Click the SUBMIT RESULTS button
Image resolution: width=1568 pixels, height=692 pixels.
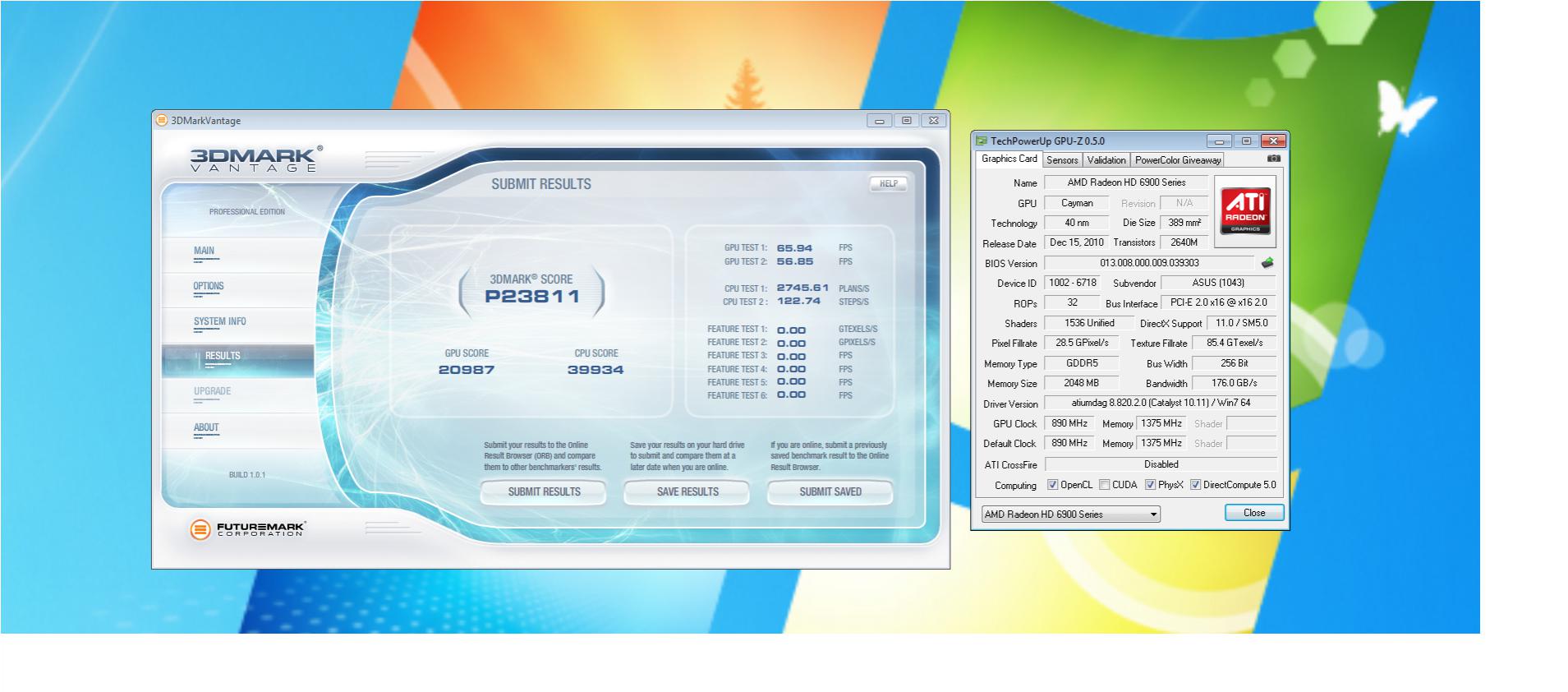click(x=544, y=492)
